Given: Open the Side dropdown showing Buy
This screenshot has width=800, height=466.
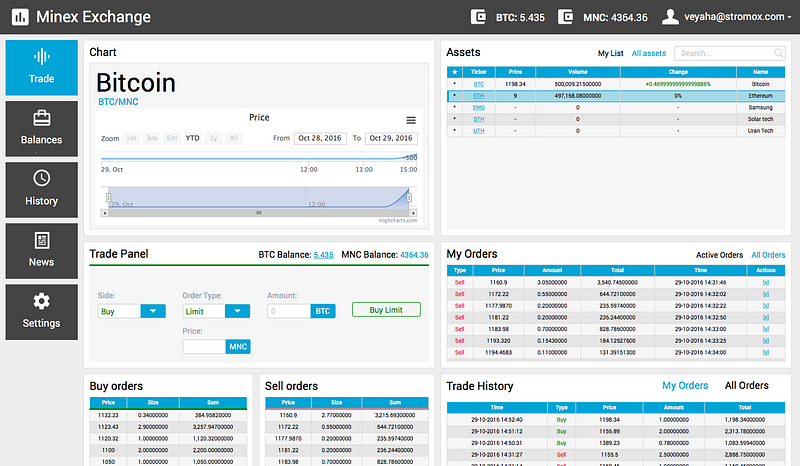Looking at the screenshot, I should tap(132, 311).
